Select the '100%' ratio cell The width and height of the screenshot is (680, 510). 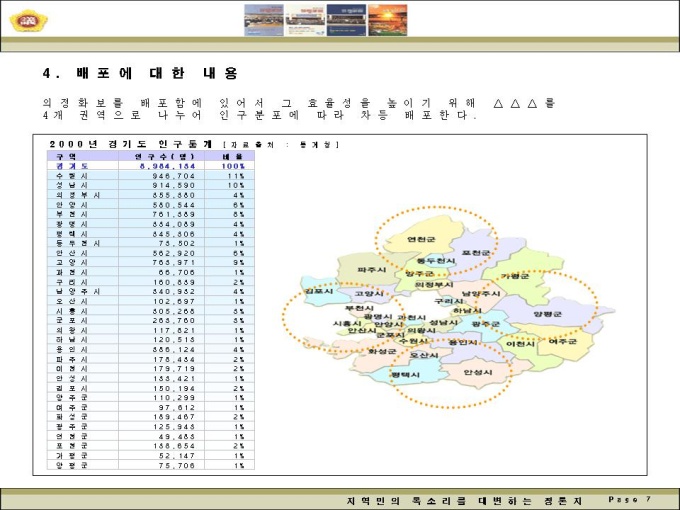233,166
